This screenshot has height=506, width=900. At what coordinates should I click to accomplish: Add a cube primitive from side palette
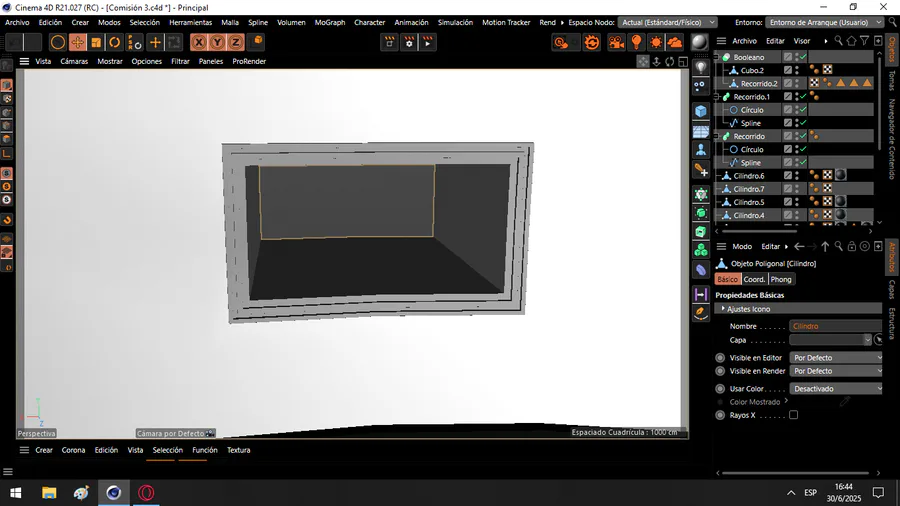(701, 111)
